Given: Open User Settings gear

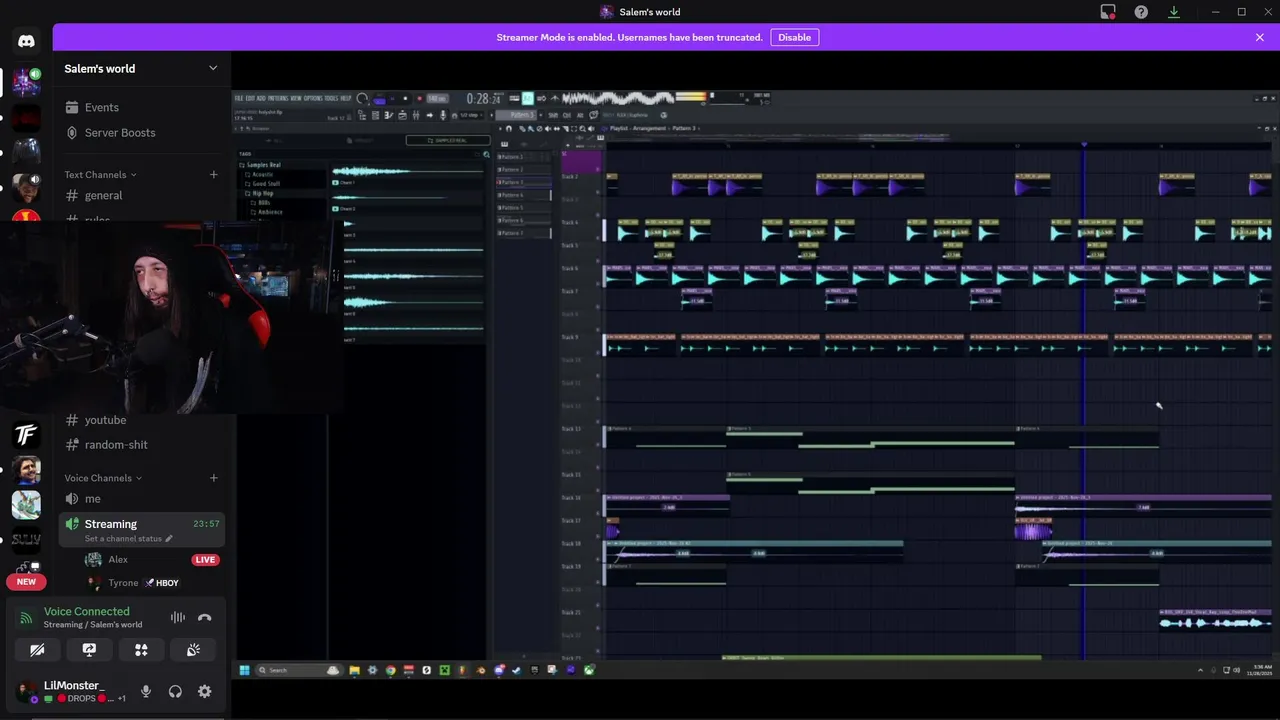Looking at the screenshot, I should (204, 691).
